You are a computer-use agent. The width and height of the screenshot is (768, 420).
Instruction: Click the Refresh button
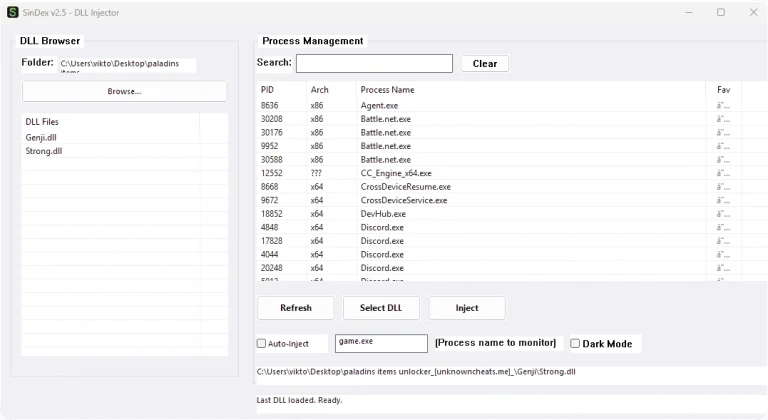click(296, 308)
